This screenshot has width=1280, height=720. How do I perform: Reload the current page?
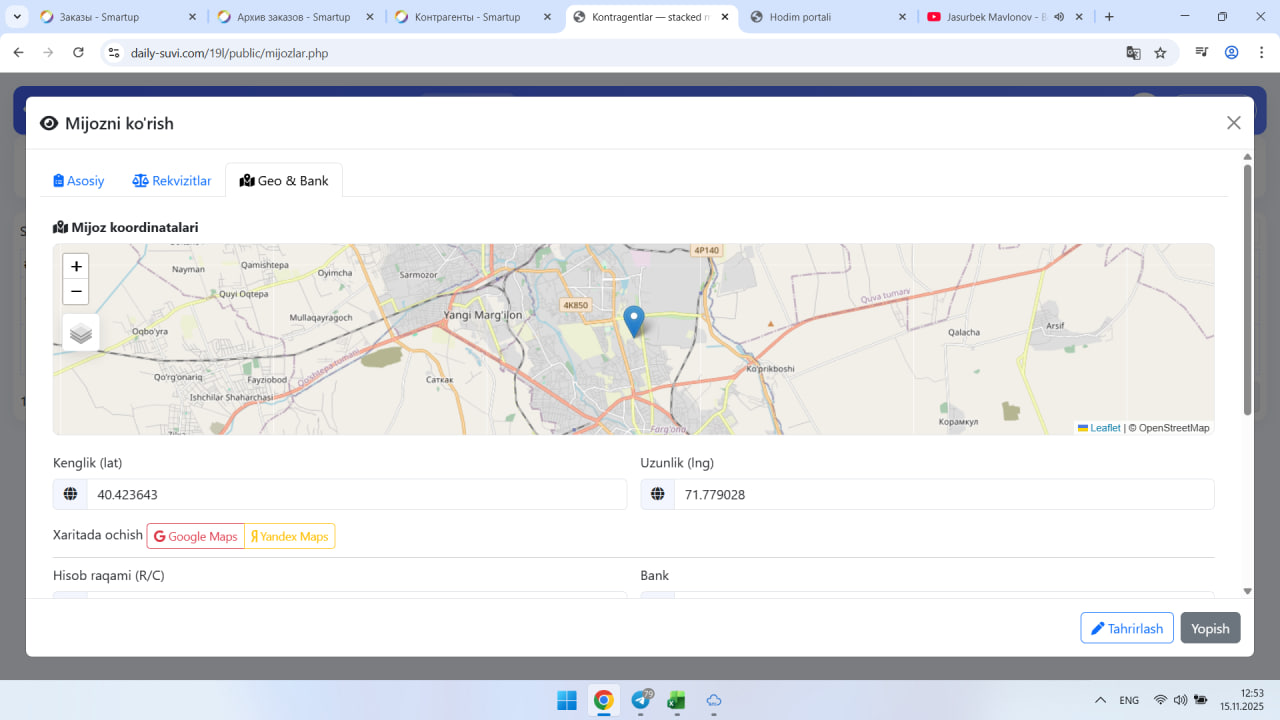79,53
